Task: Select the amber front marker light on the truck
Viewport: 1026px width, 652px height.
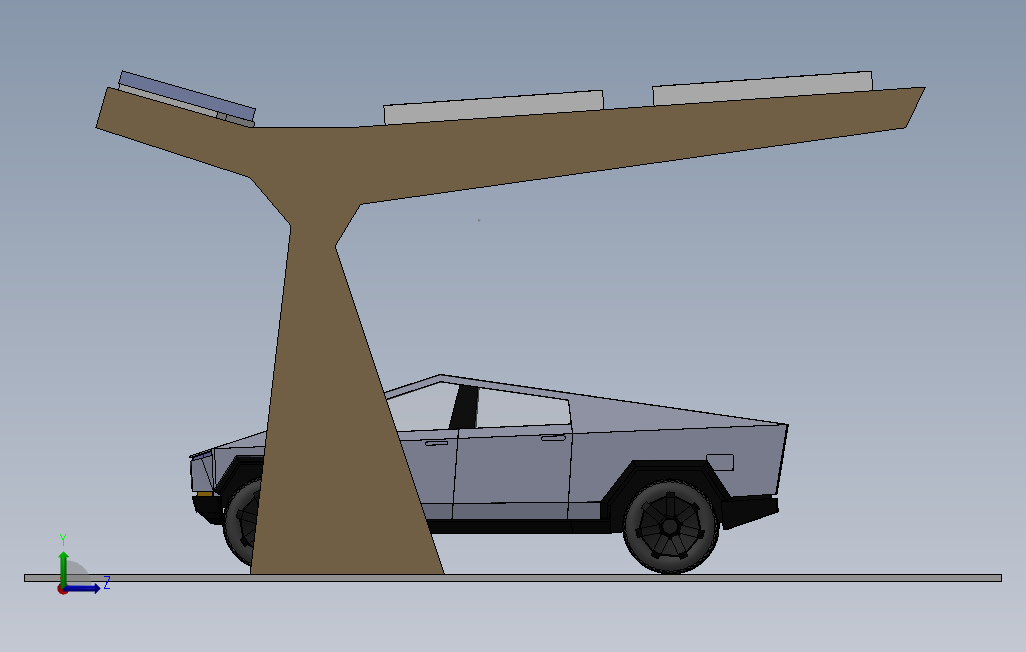Action: click(x=205, y=494)
